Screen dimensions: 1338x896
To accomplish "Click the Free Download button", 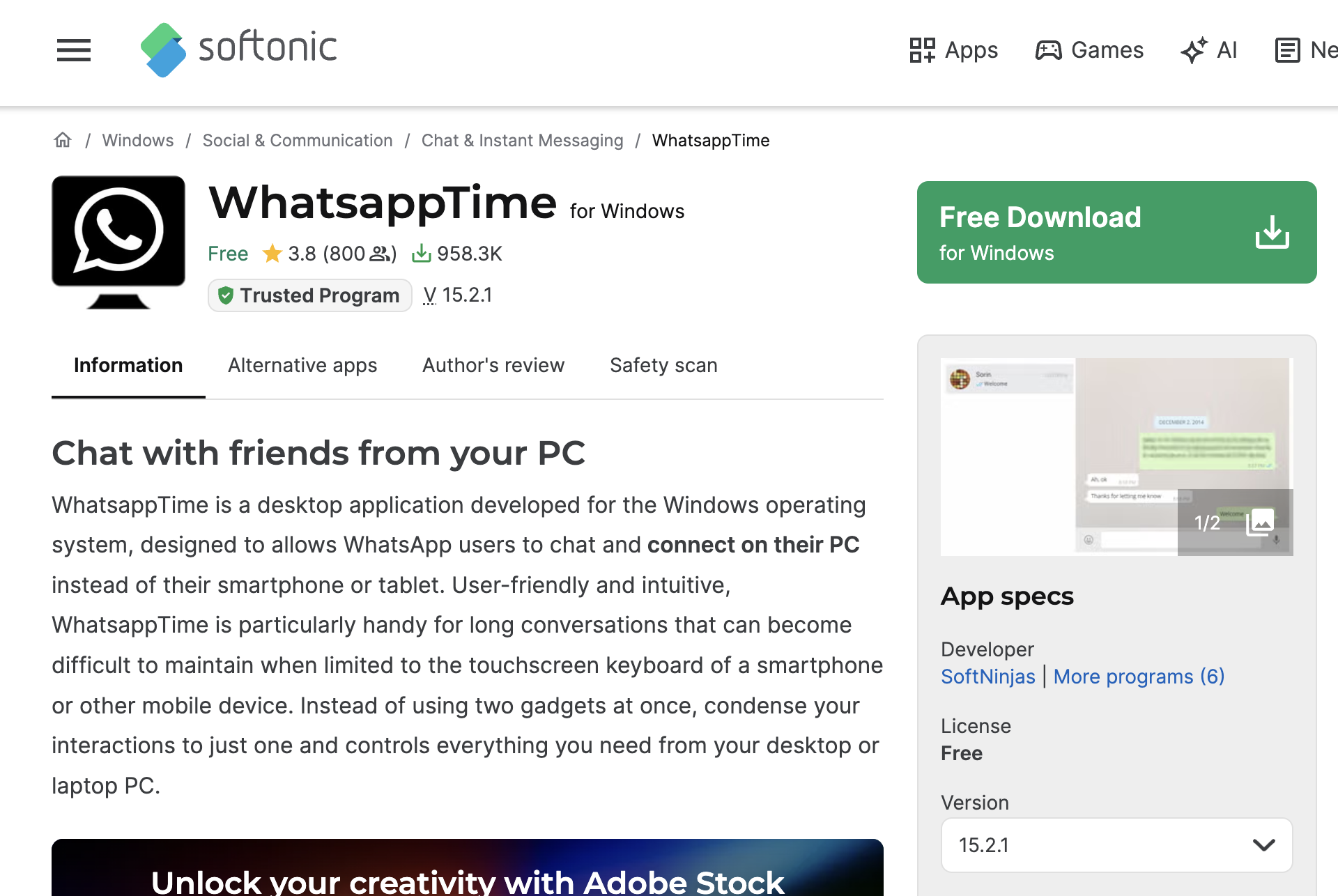I will [x=1116, y=232].
